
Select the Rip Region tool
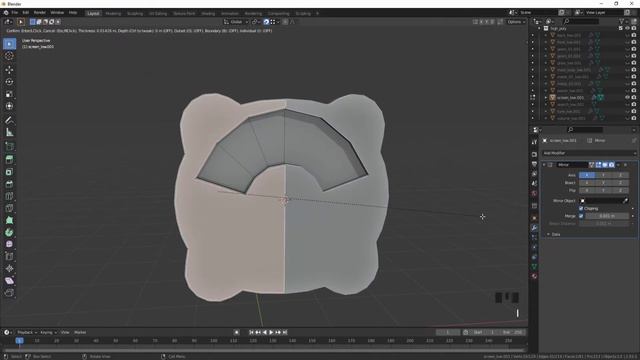coord(9,293)
